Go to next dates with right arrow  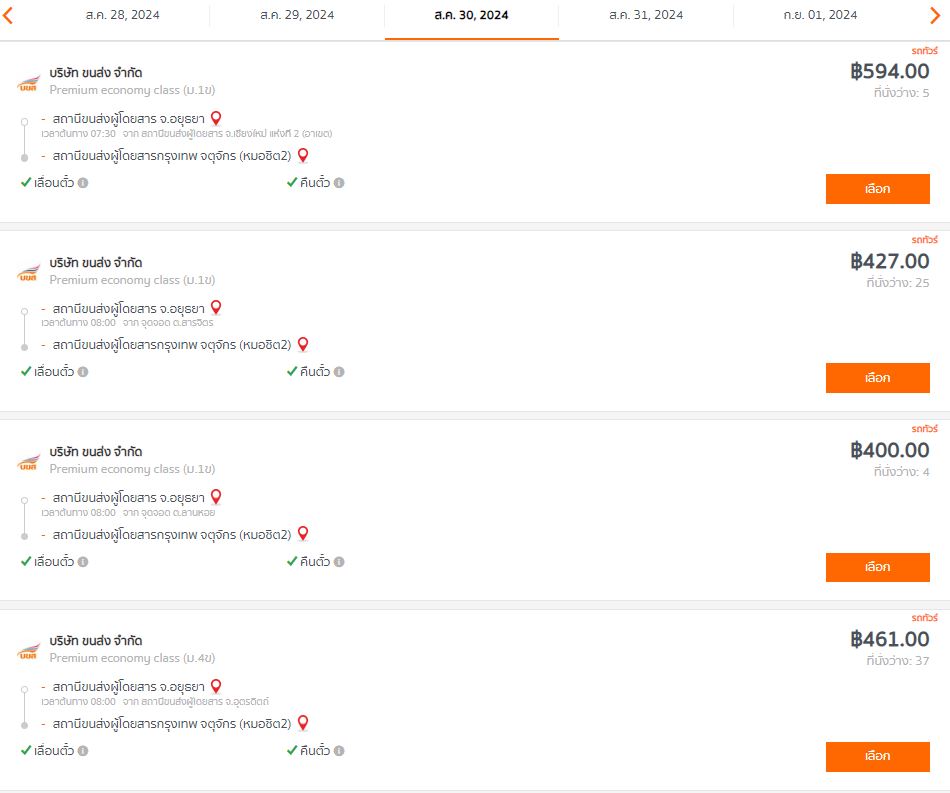click(x=935, y=15)
